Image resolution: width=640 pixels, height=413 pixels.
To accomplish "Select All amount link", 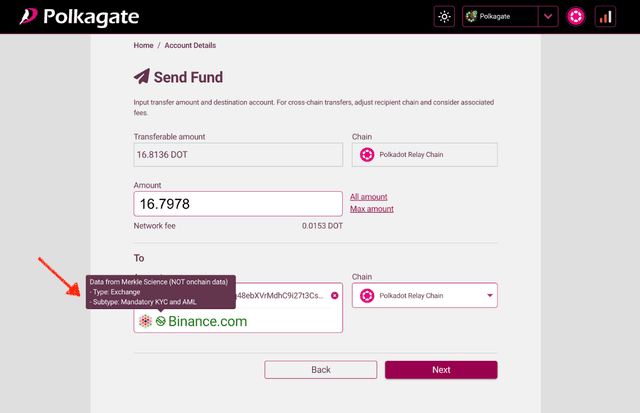I will tap(369, 197).
